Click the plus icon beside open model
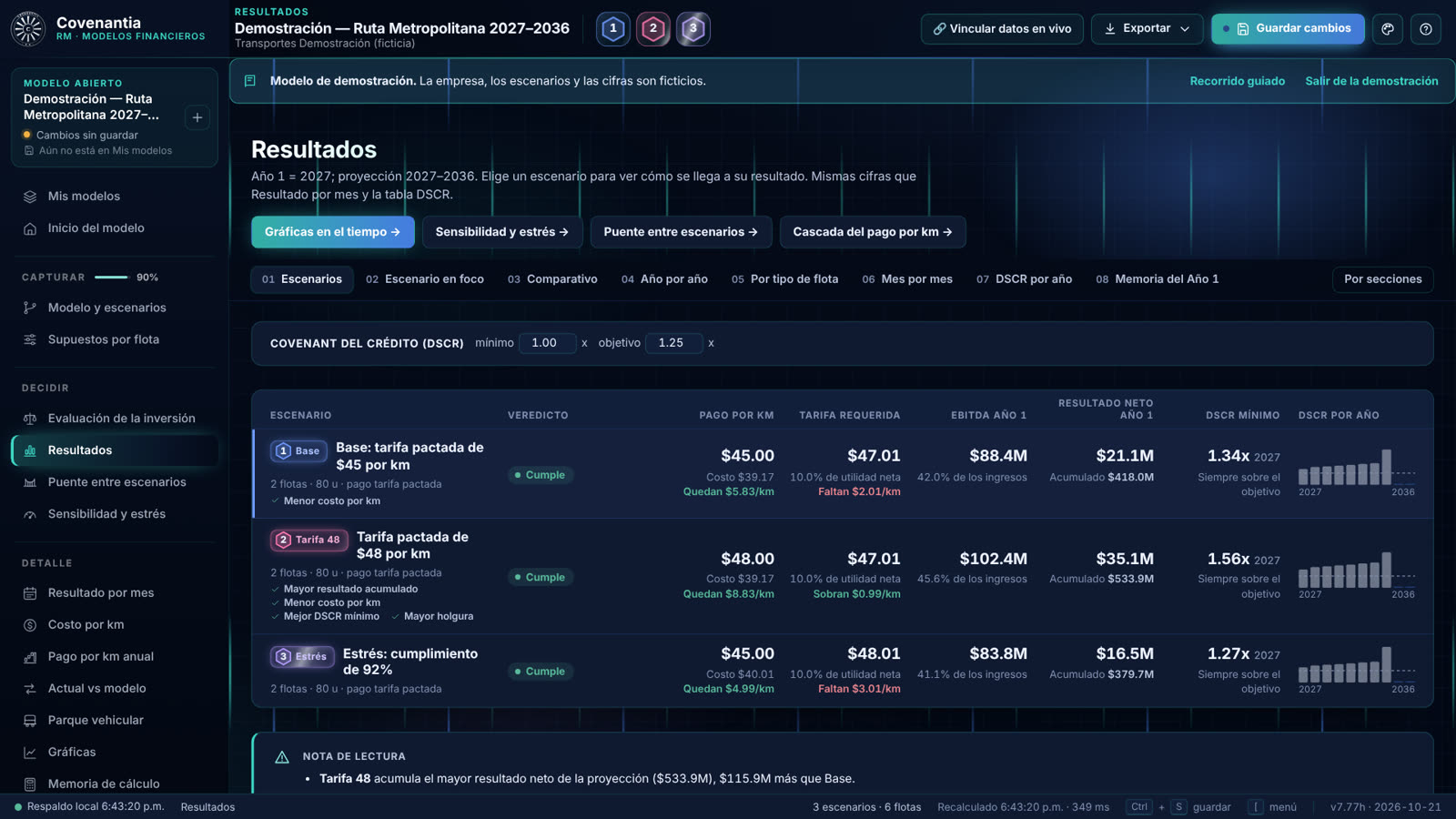The width and height of the screenshot is (1456, 819). (x=197, y=117)
